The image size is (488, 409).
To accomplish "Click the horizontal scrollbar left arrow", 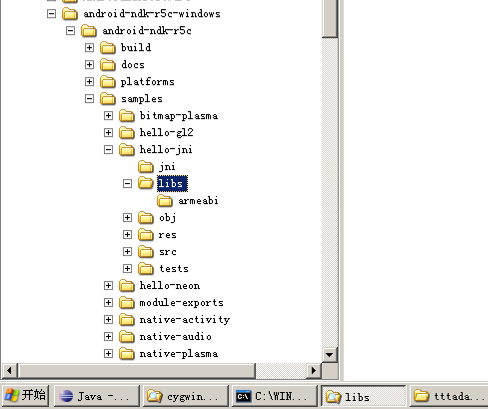I will tap(9, 370).
